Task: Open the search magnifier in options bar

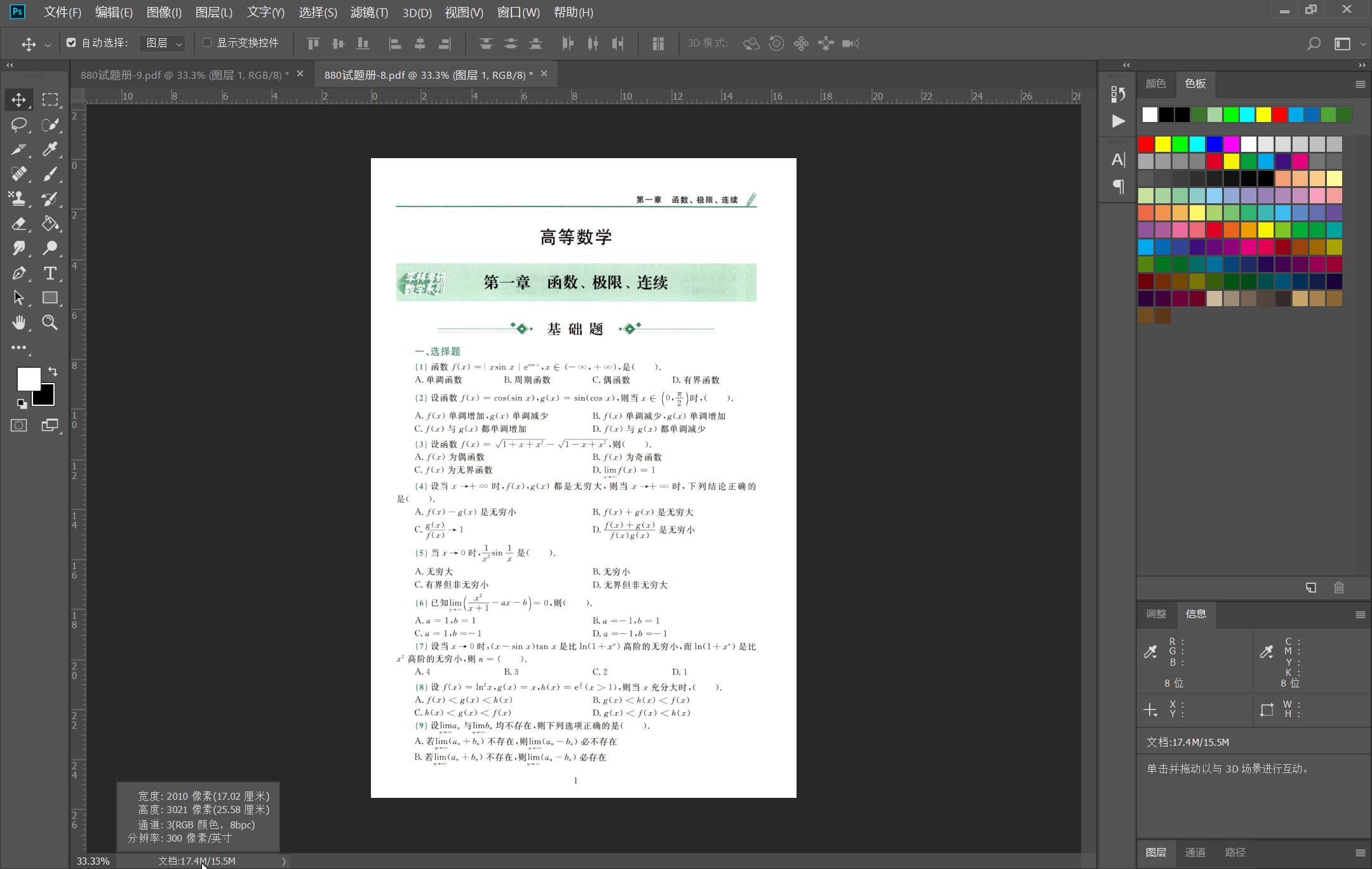Action: 1314,43
